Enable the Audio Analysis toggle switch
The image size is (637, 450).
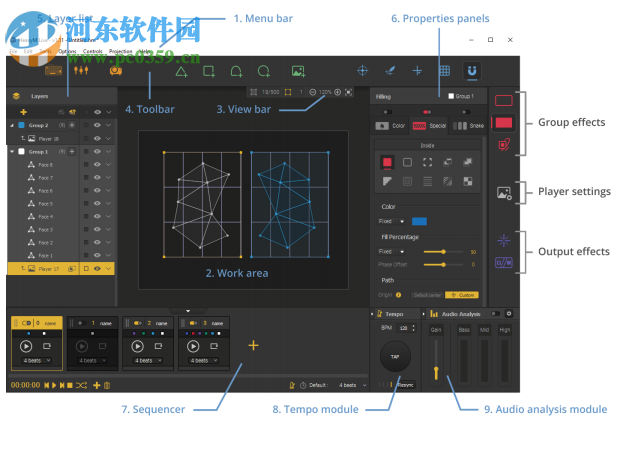pos(496,314)
